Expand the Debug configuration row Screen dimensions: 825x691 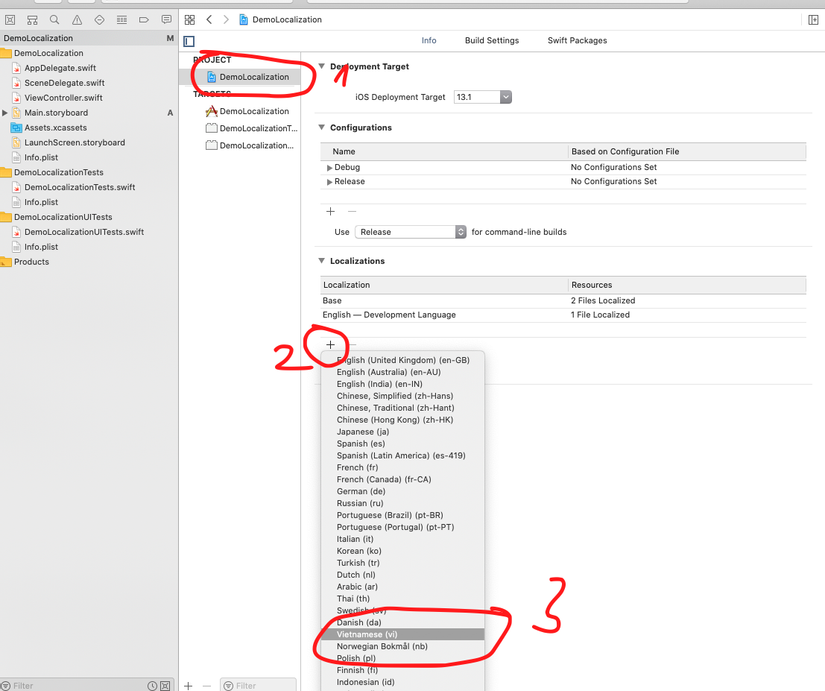pyautogui.click(x=329, y=167)
